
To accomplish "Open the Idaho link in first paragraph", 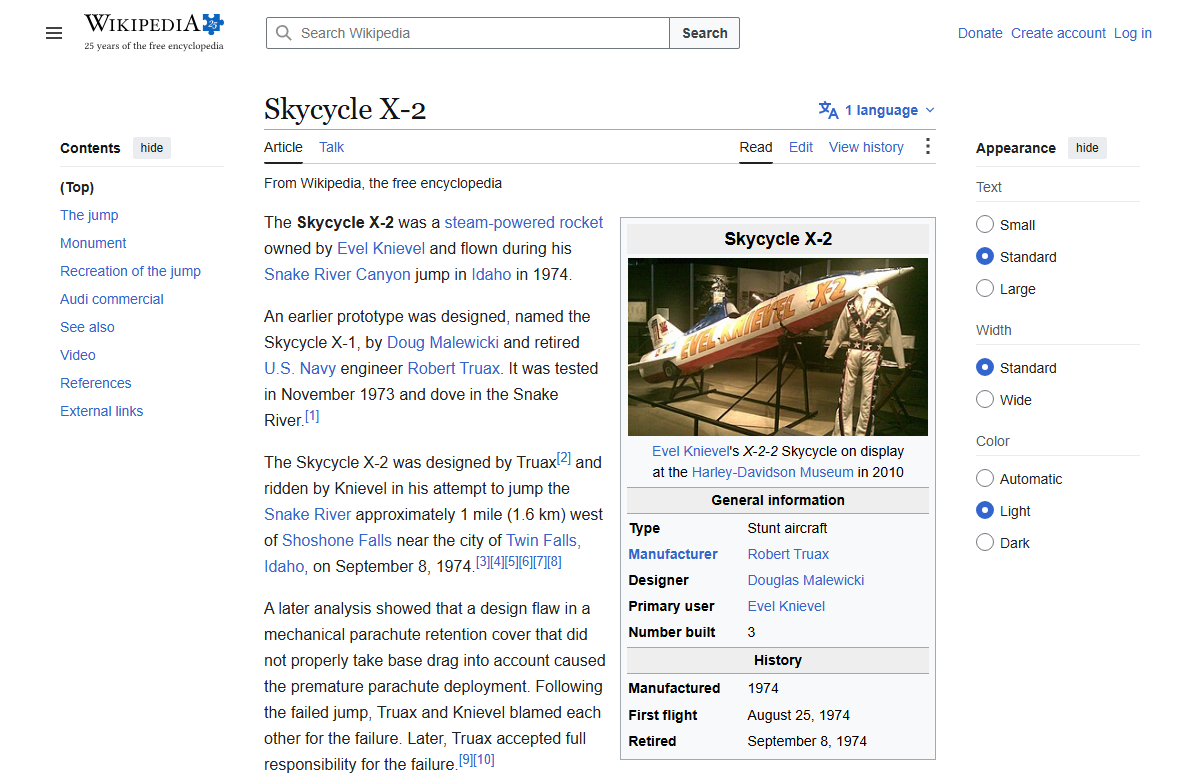I will [x=491, y=274].
